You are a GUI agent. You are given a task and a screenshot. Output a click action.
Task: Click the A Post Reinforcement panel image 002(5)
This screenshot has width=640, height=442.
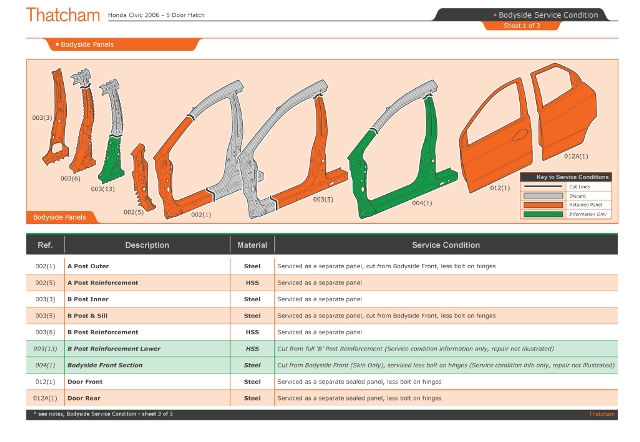click(142, 178)
